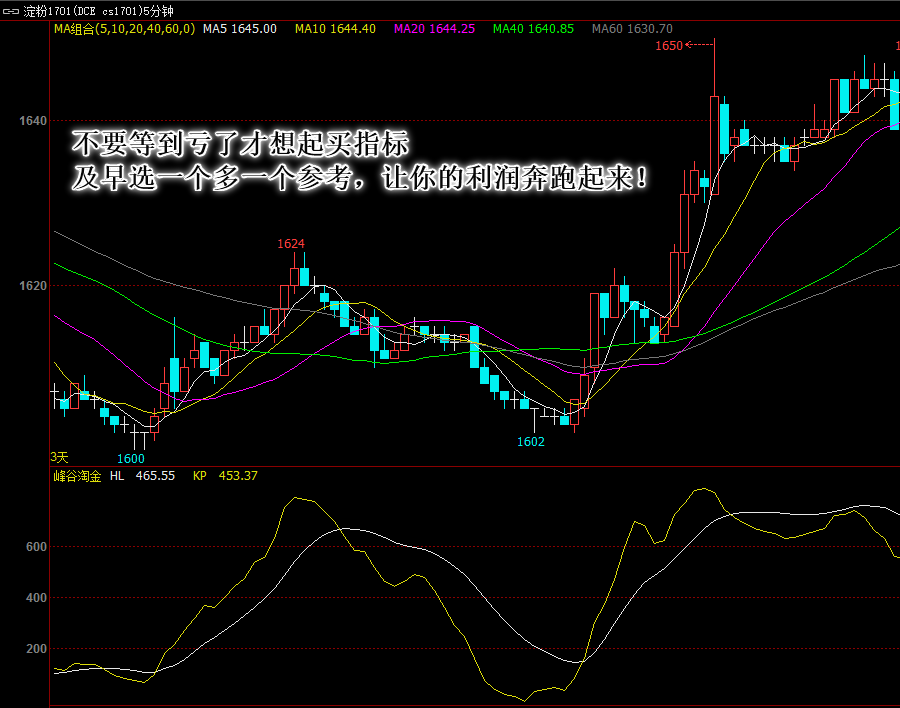Click the 1640 price axis label

(x=33, y=121)
